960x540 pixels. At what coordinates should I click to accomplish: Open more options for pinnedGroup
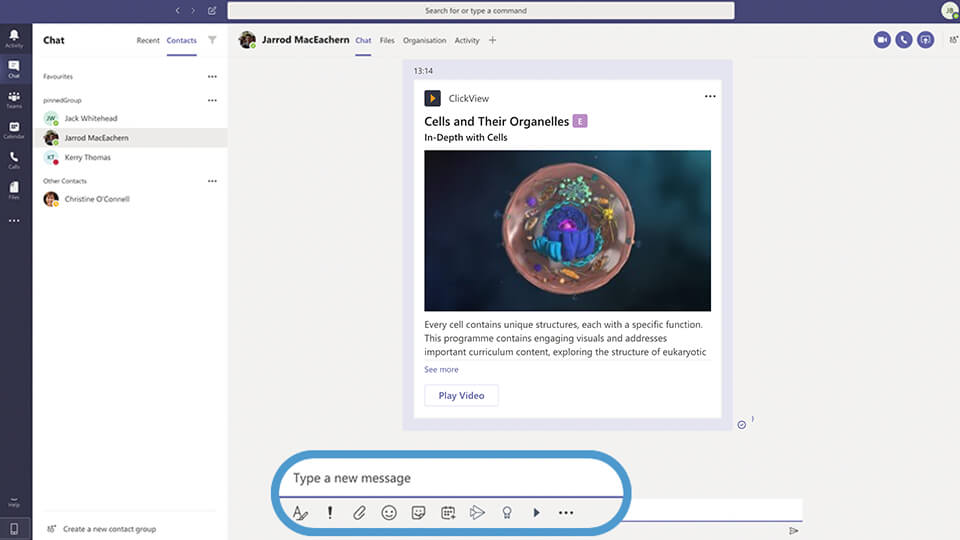pyautogui.click(x=212, y=100)
